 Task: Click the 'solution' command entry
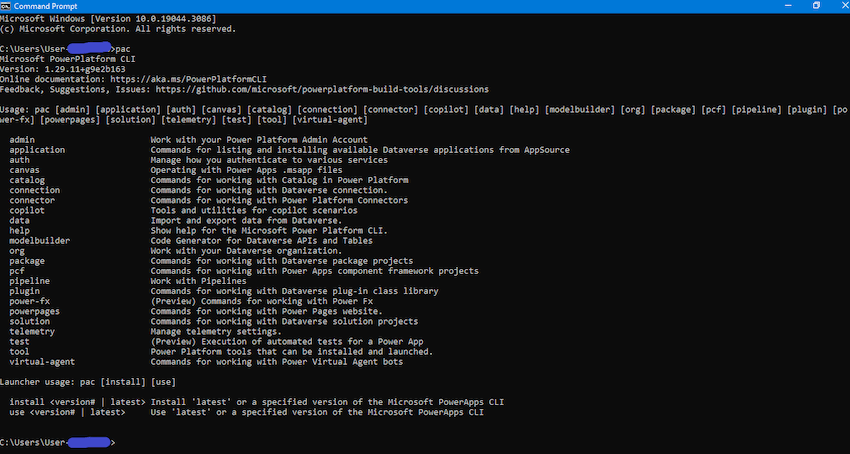[x=29, y=321]
